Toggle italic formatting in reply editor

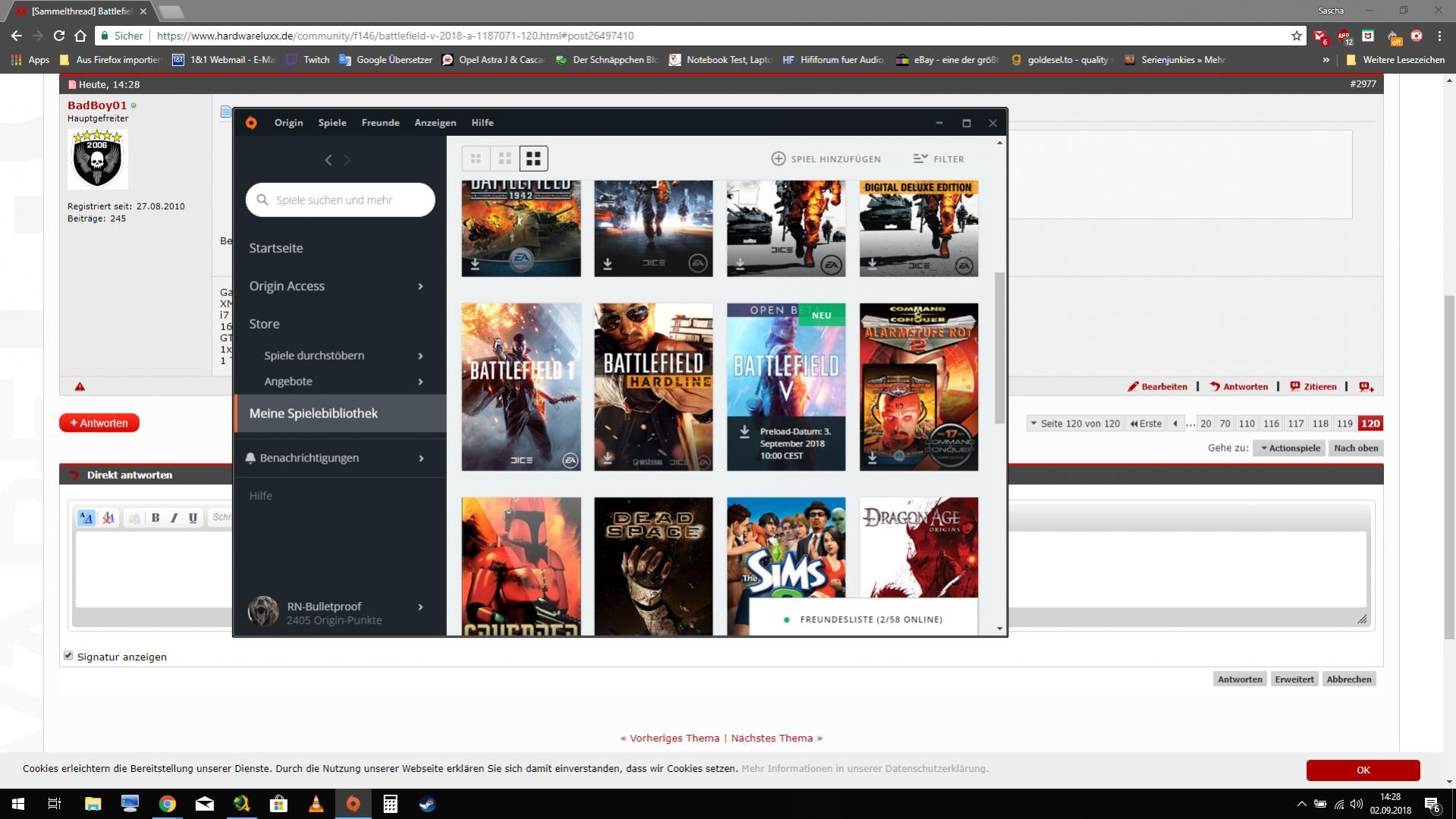pos(174,518)
